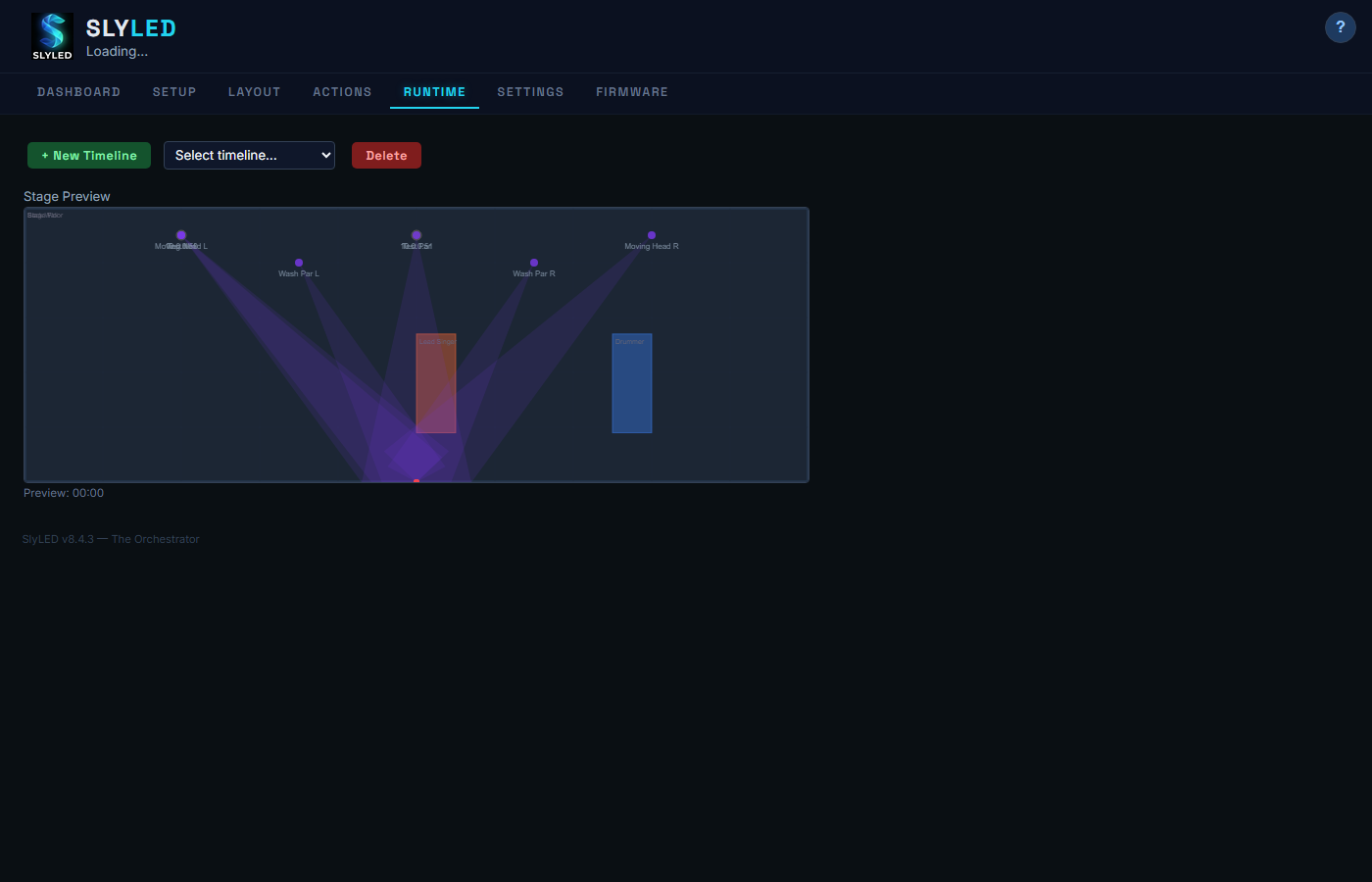Click the Delete timeline button
Screen dimensions: 1372x882
386,155
